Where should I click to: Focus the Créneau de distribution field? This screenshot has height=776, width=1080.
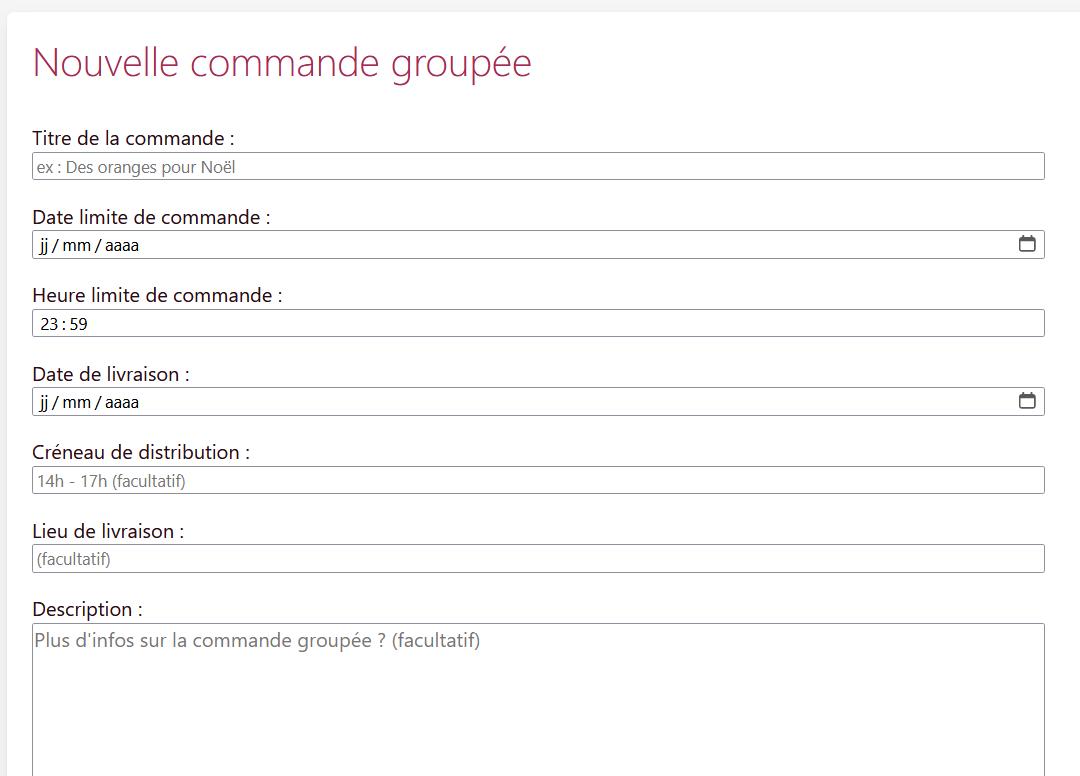click(x=538, y=480)
